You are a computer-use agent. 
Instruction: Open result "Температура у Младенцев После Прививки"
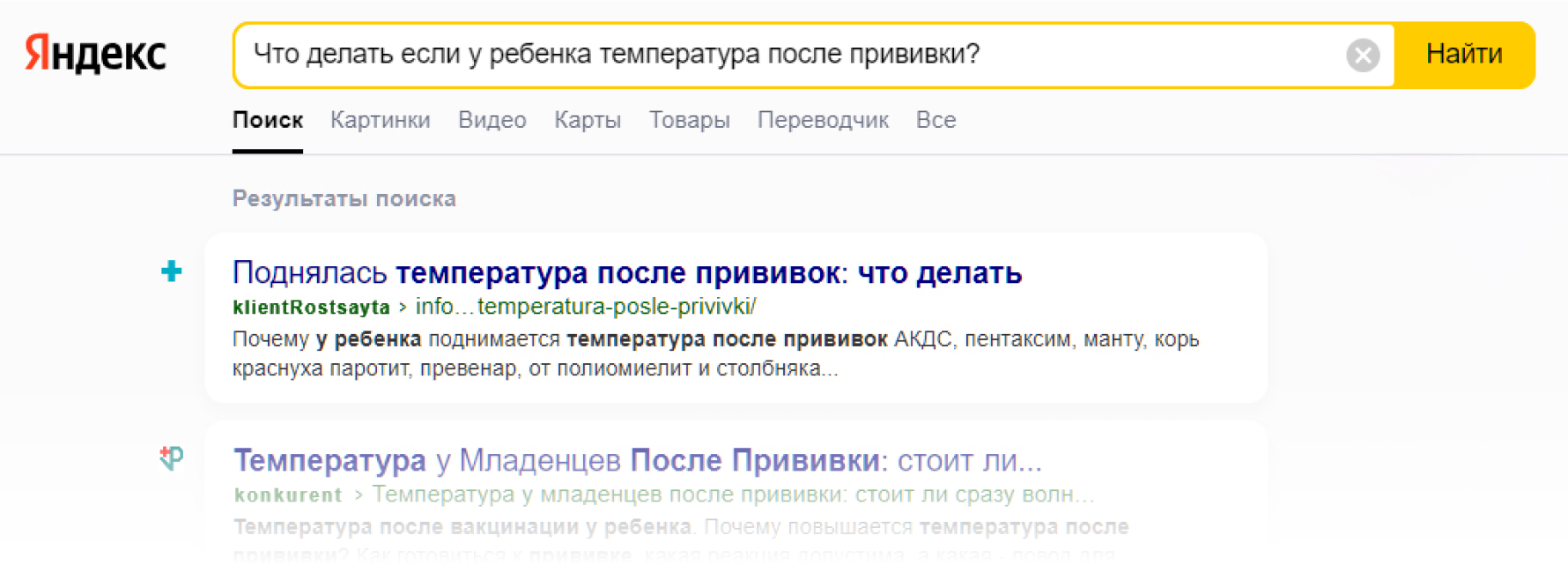pyautogui.click(x=637, y=460)
